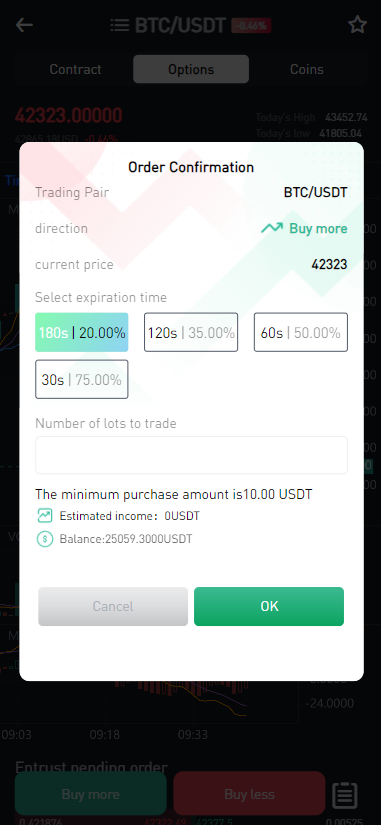Click the Buy more trend arrow icon

coord(272,228)
